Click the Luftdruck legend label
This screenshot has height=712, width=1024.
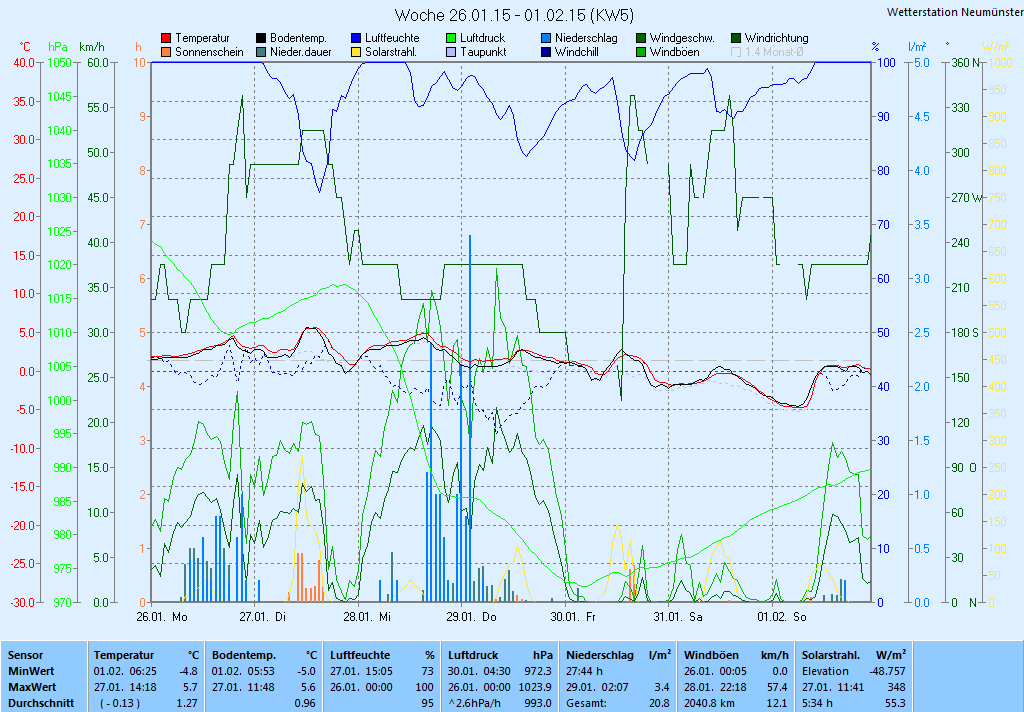click(483, 39)
